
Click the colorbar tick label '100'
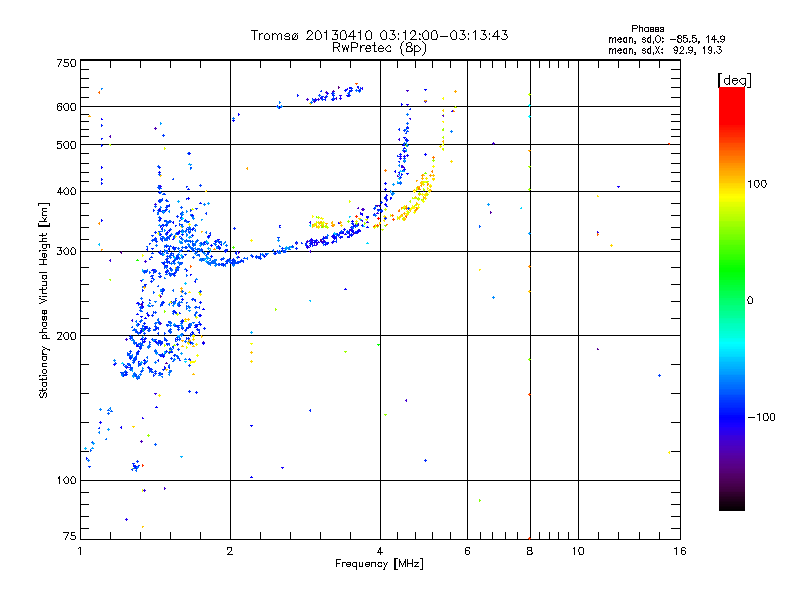coord(757,184)
